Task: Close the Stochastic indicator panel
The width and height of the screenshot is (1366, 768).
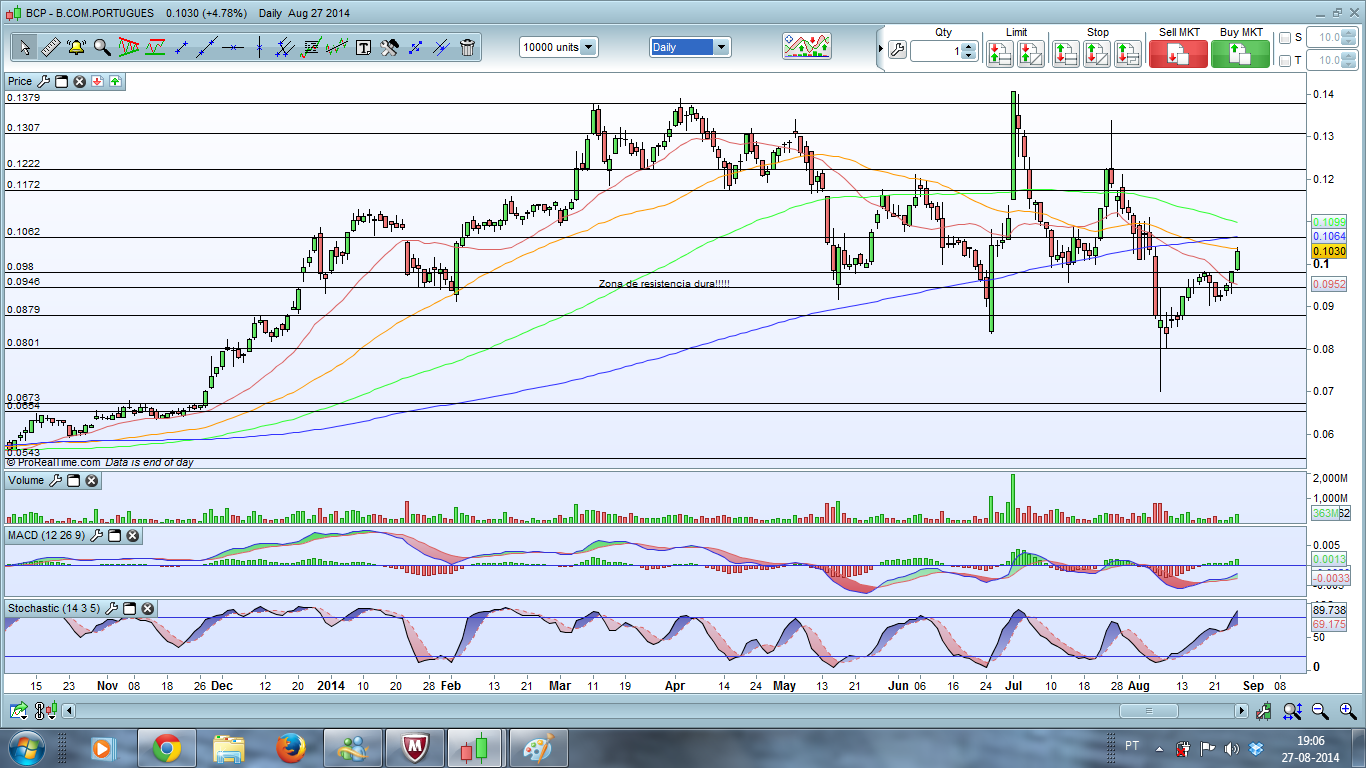Action: tap(147, 608)
